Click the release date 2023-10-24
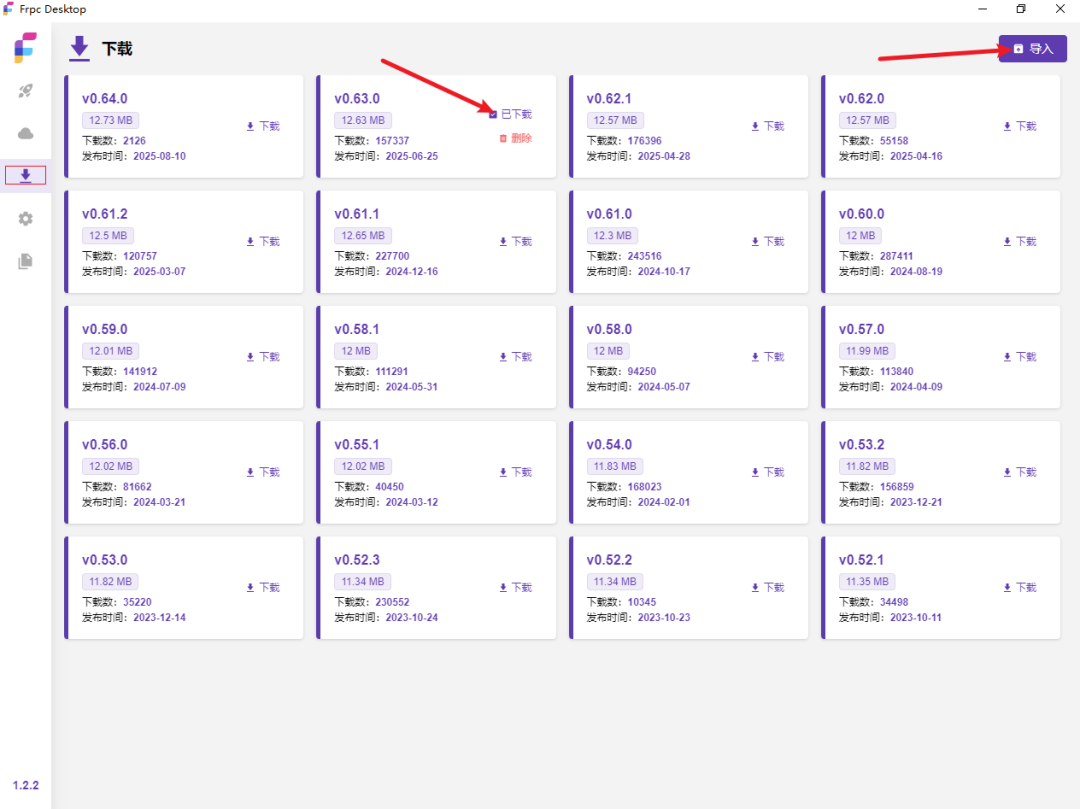 pos(412,618)
